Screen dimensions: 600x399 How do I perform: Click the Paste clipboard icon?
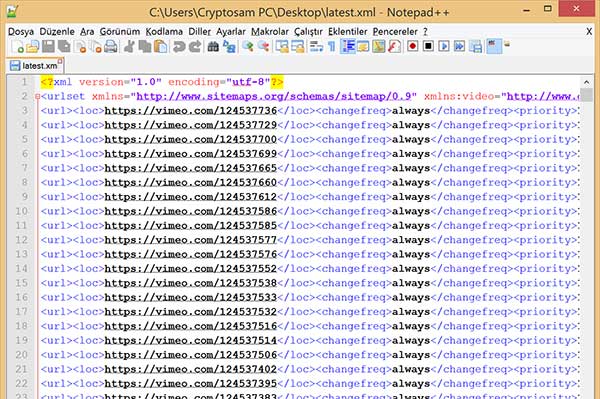tap(161, 46)
